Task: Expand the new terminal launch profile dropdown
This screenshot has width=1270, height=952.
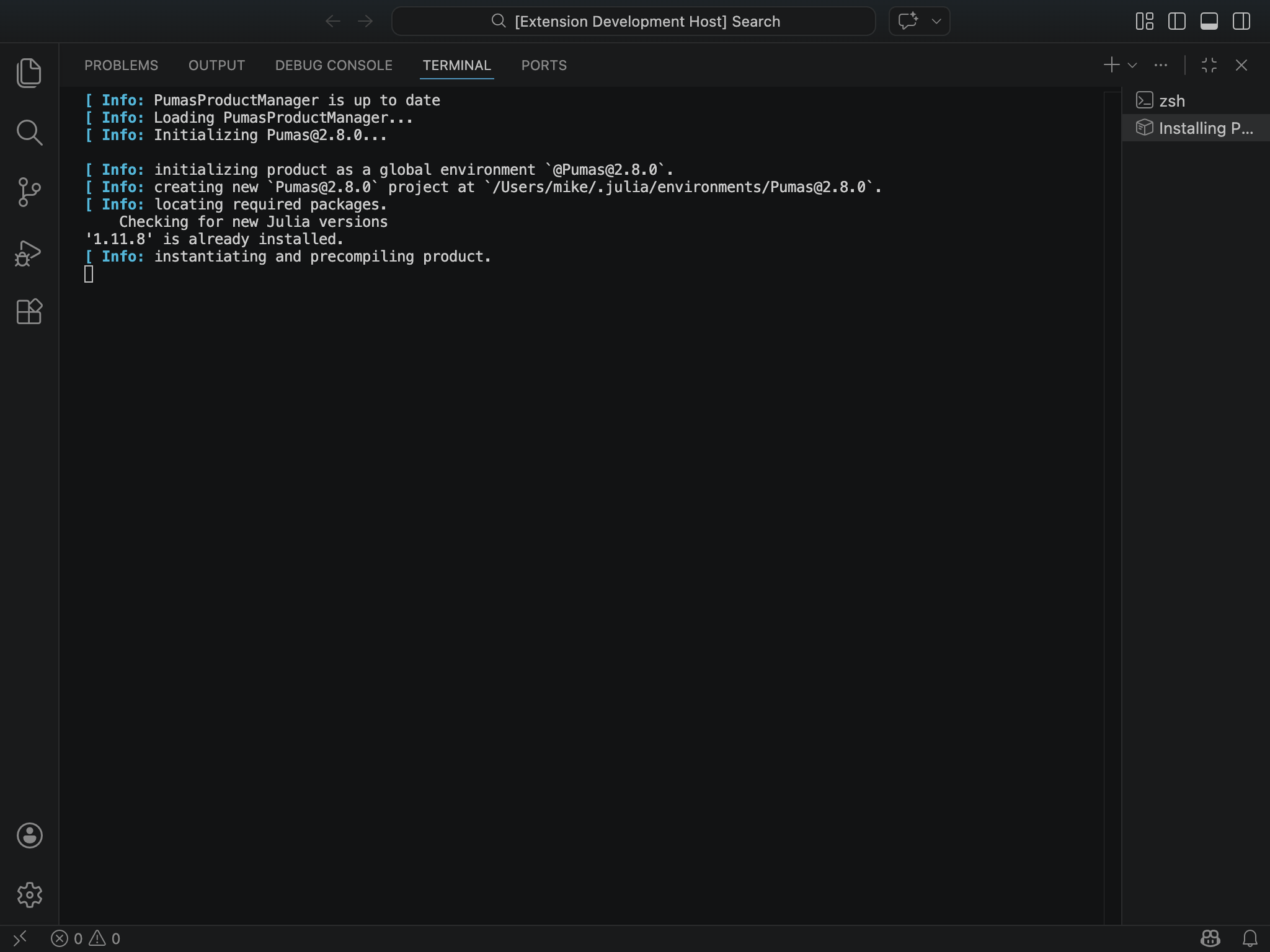Action: 1132,65
